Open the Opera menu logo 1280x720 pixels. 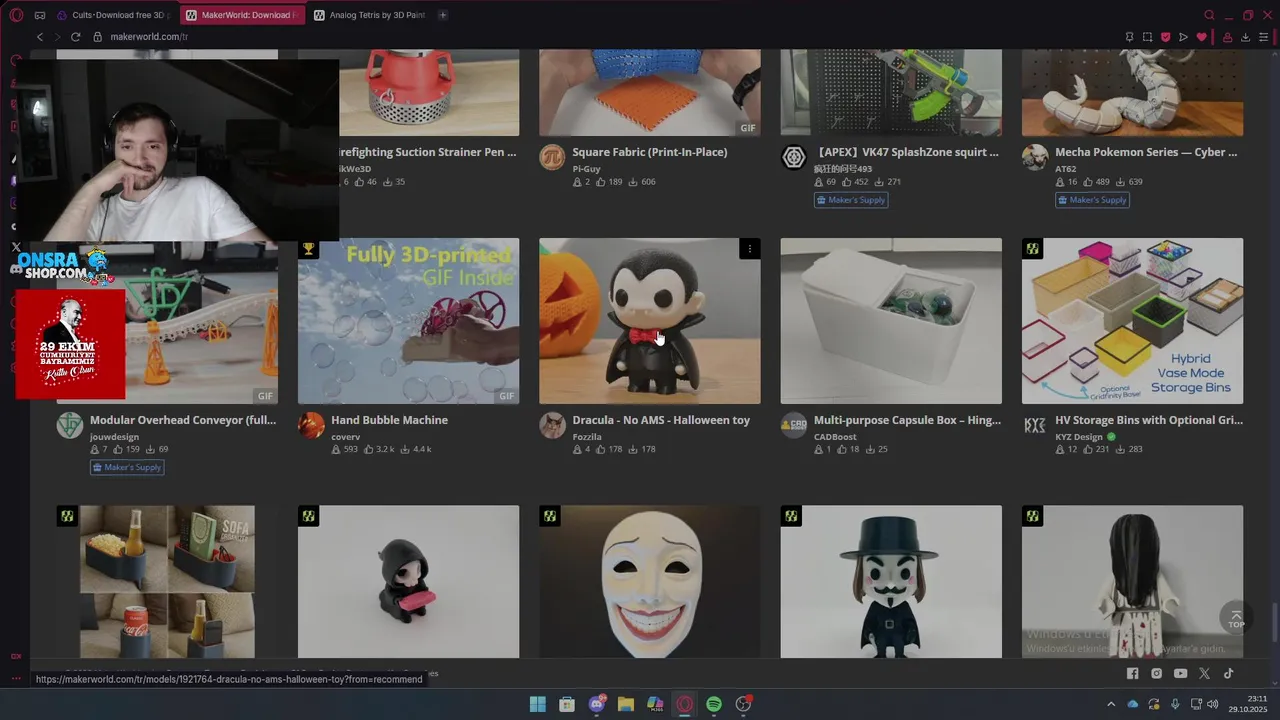click(x=16, y=15)
